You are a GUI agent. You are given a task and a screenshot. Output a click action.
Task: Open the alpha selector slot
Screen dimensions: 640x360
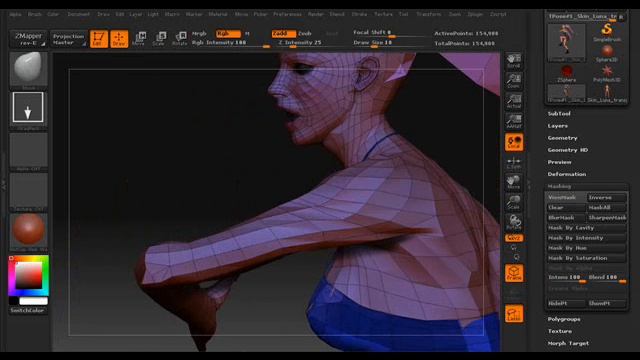point(28,151)
